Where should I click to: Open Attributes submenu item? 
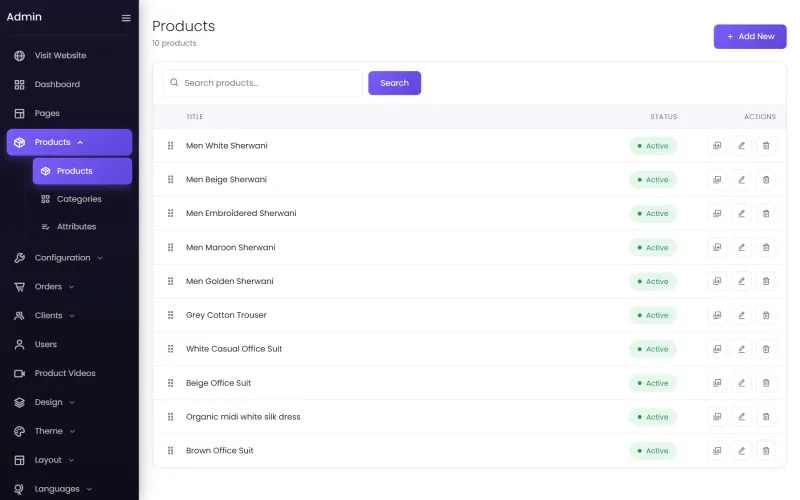pyautogui.click(x=82, y=227)
